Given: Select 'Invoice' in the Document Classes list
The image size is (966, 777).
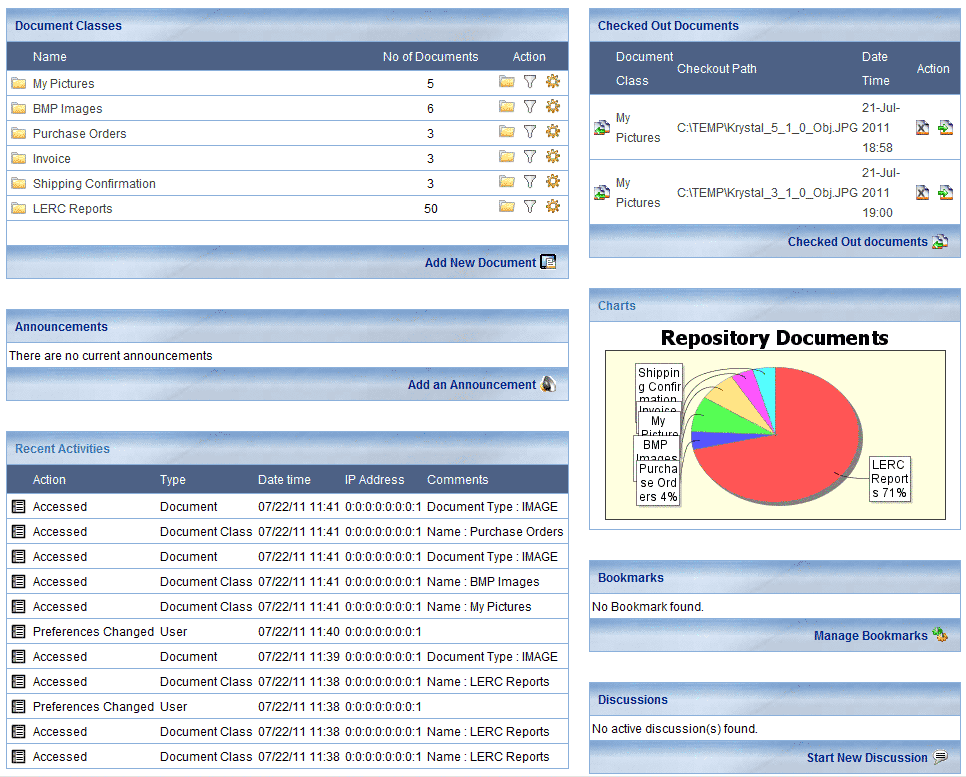Looking at the screenshot, I should 52,158.
